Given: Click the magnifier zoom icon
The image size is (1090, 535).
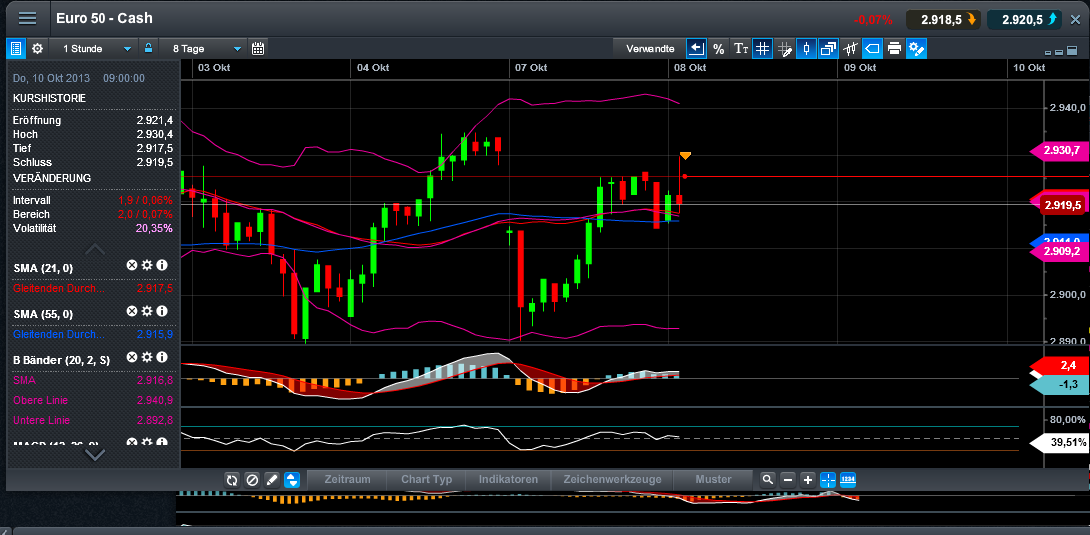Looking at the screenshot, I should 767,479.
